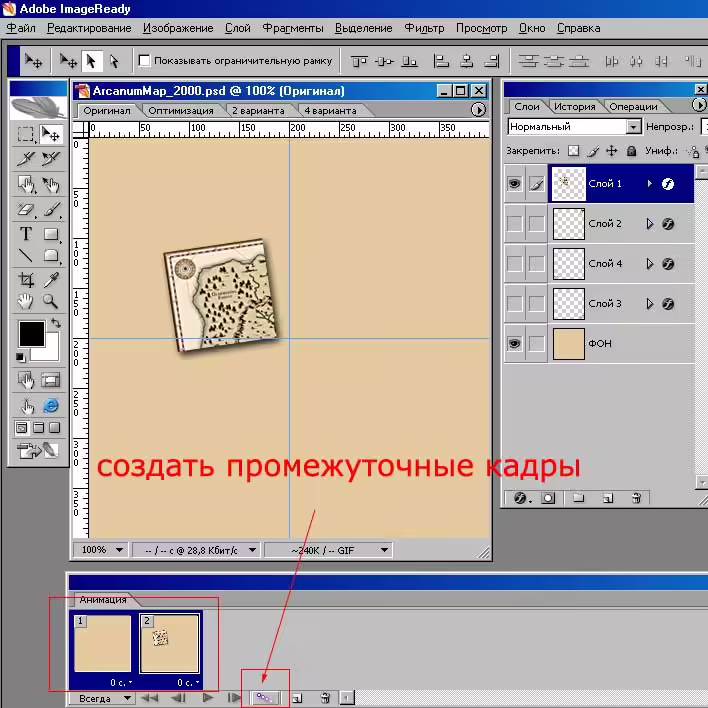The height and width of the screenshot is (708, 708).
Task: Select the Zoom magnifier tool
Action: click(x=51, y=301)
